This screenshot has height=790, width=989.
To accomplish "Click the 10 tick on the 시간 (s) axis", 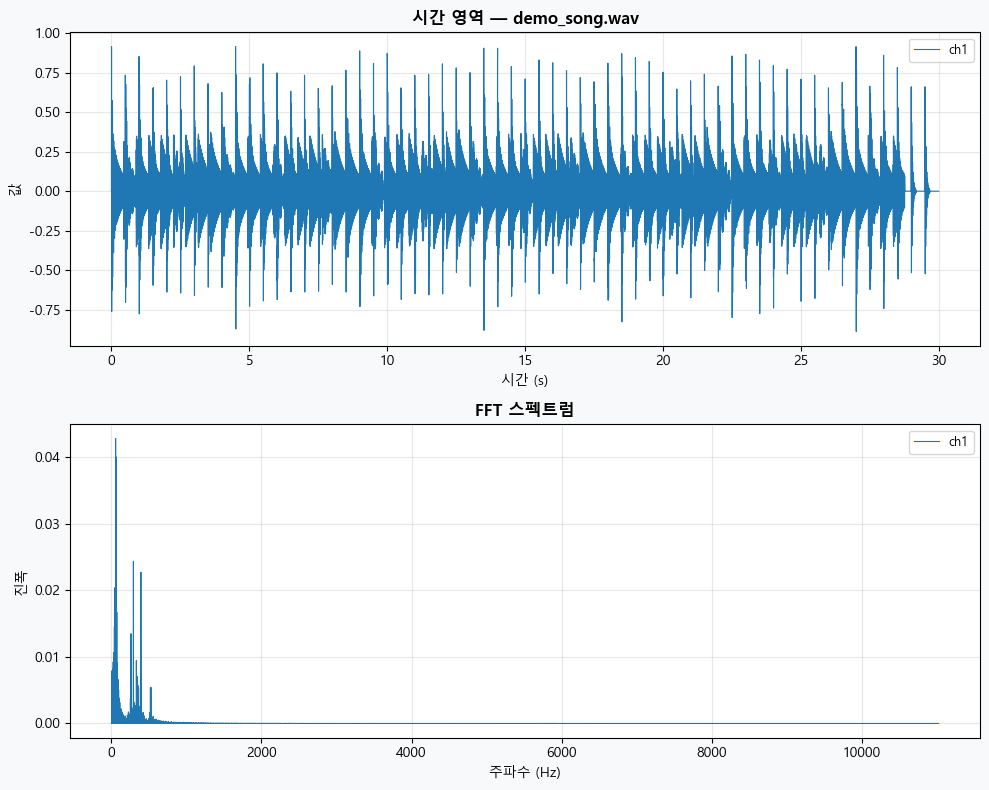I will [x=387, y=360].
